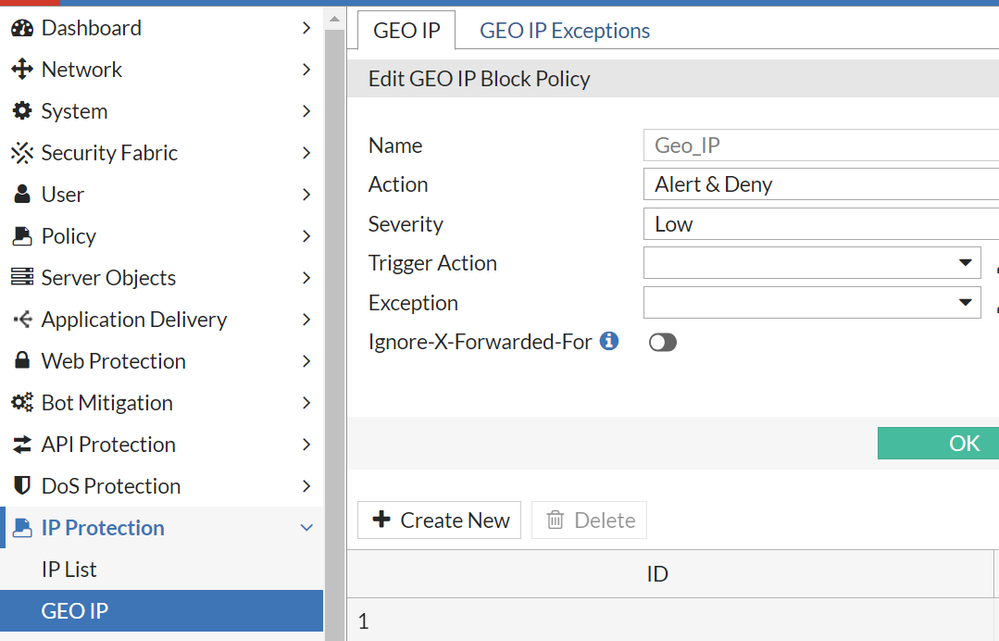The width and height of the screenshot is (999, 641).
Task: Select the table row with ID 1
Action: point(656,621)
